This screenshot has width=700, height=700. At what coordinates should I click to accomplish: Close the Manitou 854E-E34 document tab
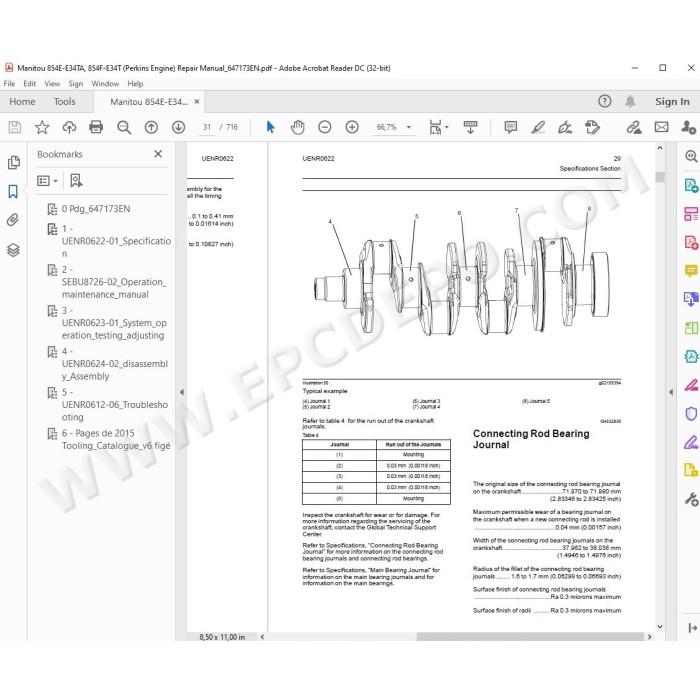tap(196, 101)
